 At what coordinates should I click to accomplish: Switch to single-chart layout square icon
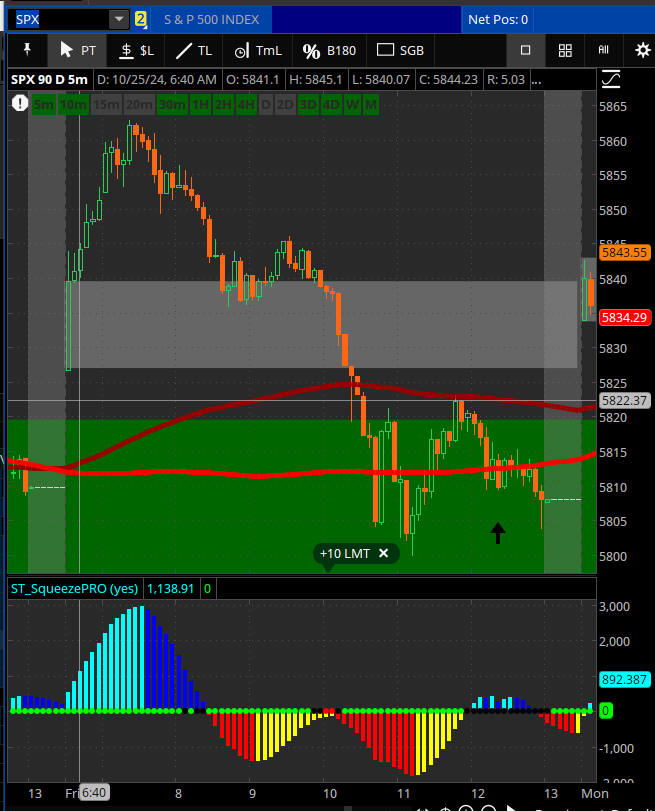click(x=525, y=50)
